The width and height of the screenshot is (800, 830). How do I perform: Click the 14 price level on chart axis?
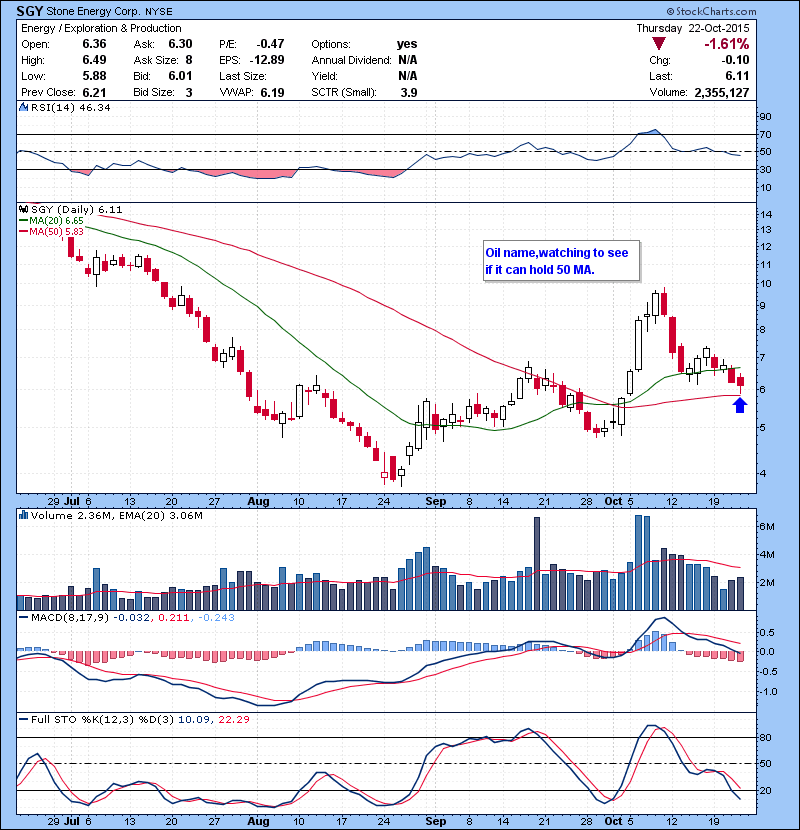766,214
